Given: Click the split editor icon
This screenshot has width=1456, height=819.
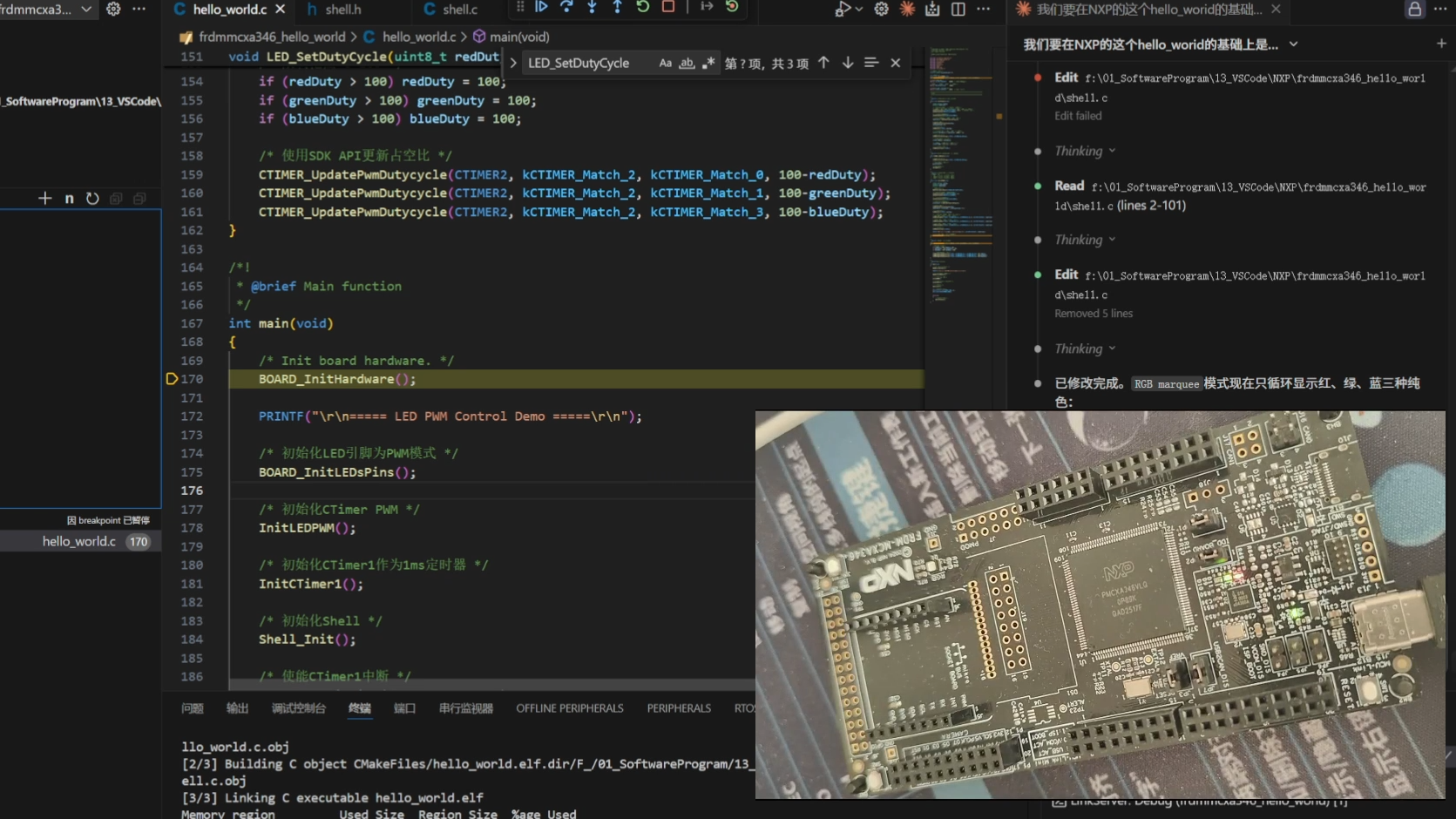Looking at the screenshot, I should pos(958,9).
